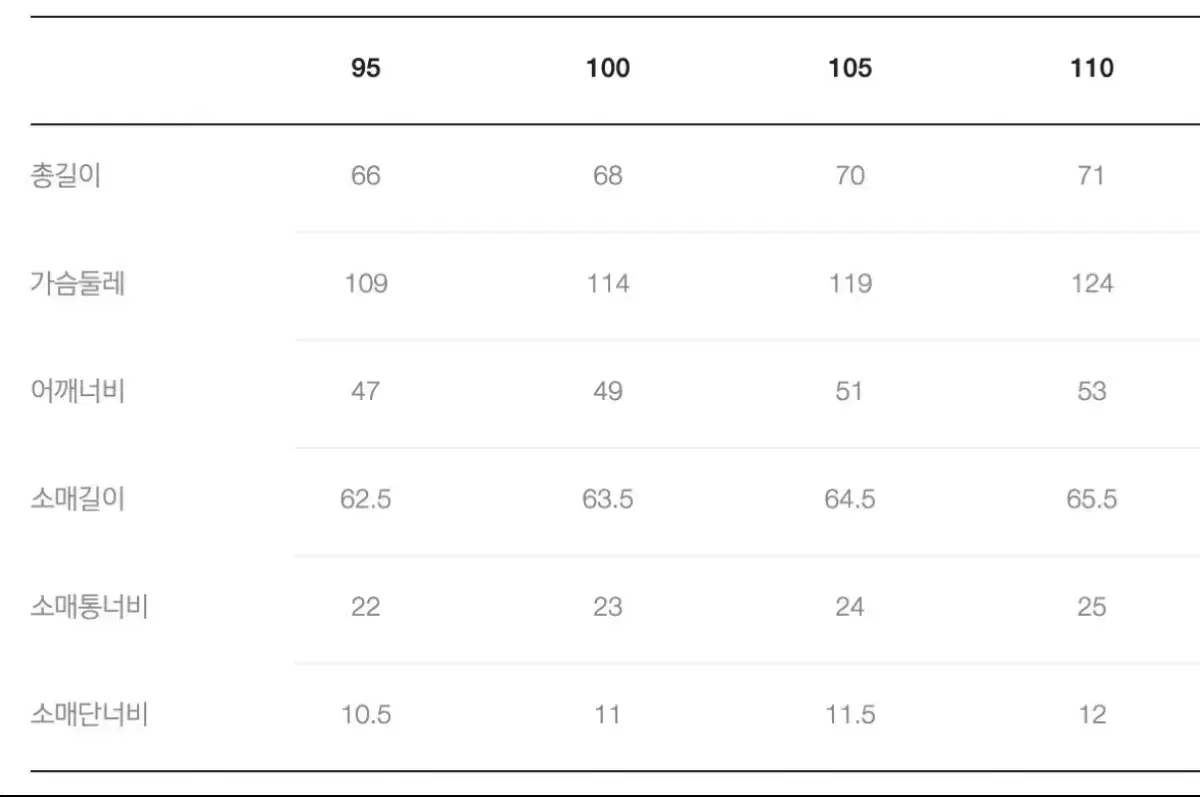Click the 어깨너비 value 51 cell
1200x797 pixels.
849,391
